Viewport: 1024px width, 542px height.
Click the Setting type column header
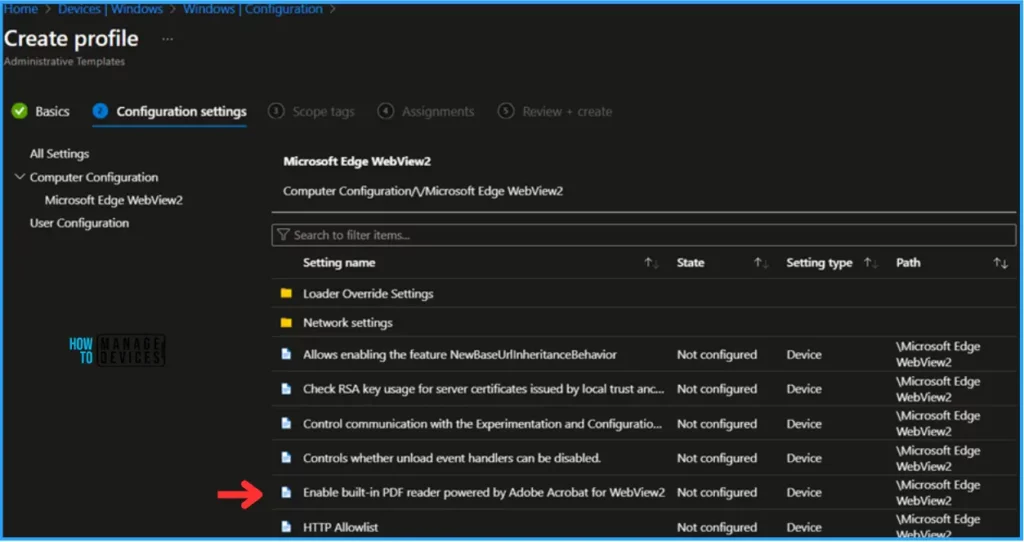(819, 263)
